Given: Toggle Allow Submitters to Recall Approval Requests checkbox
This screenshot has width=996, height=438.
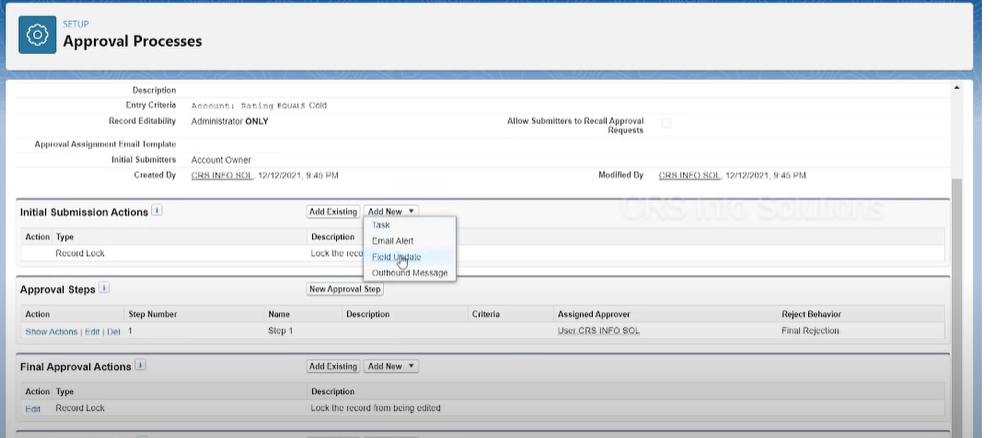Looking at the screenshot, I should point(667,123).
